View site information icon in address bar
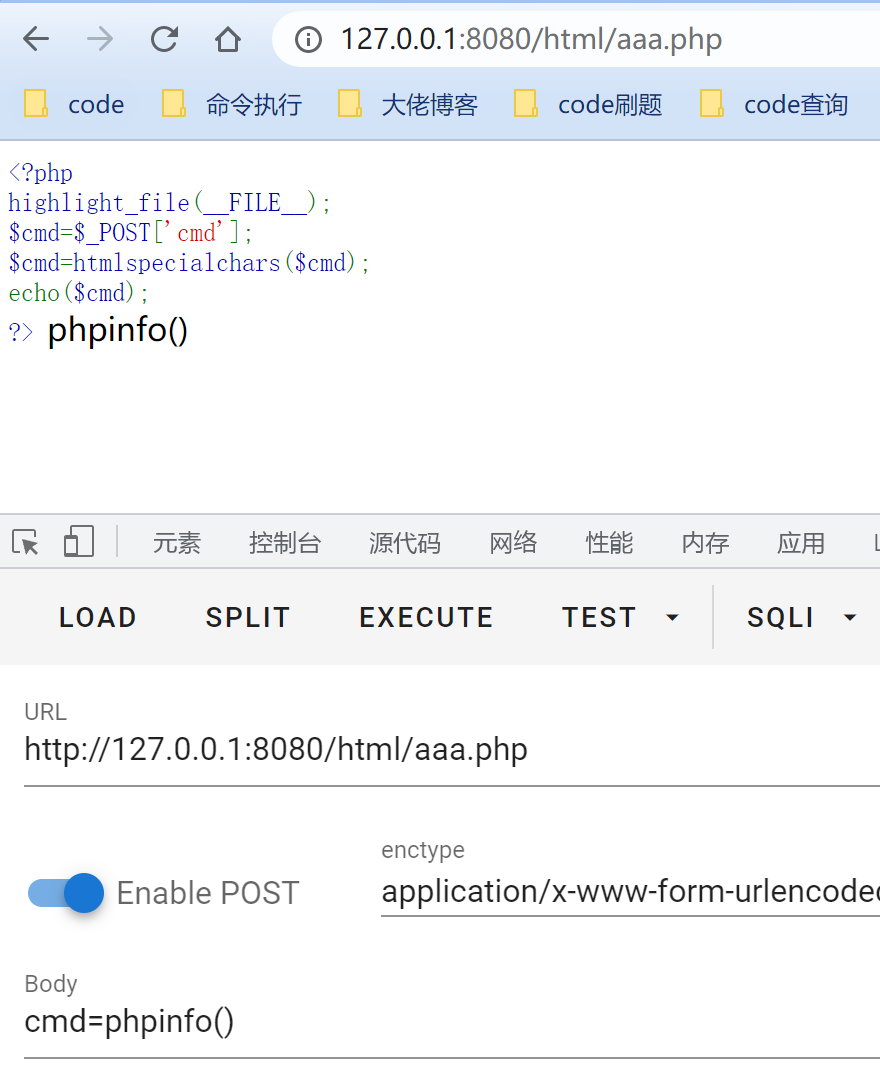Viewport: 880px width, 1068px height. point(309,40)
